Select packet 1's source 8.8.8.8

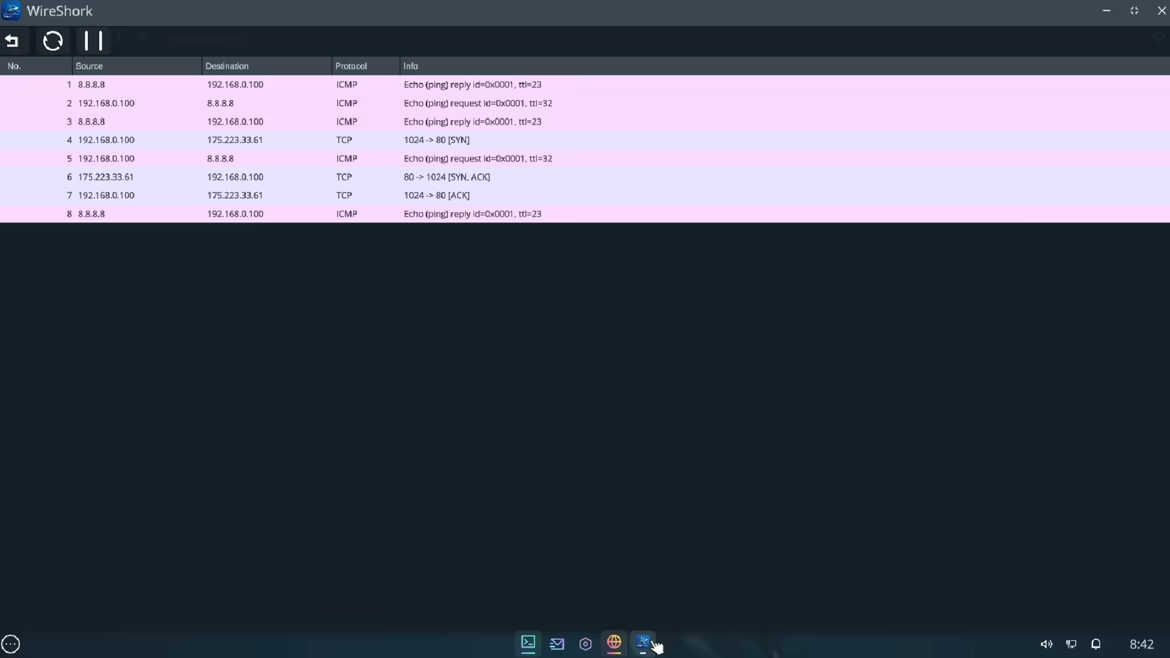click(x=91, y=85)
